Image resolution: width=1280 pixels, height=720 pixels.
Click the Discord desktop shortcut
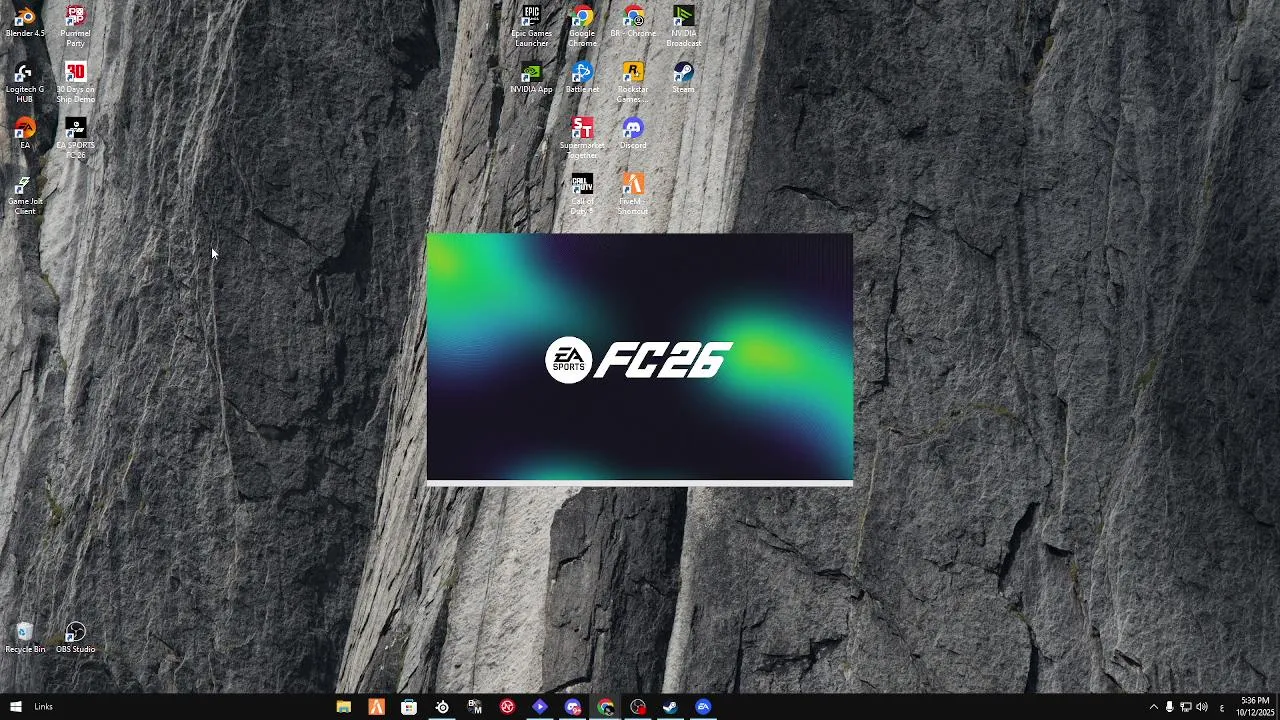(633, 134)
